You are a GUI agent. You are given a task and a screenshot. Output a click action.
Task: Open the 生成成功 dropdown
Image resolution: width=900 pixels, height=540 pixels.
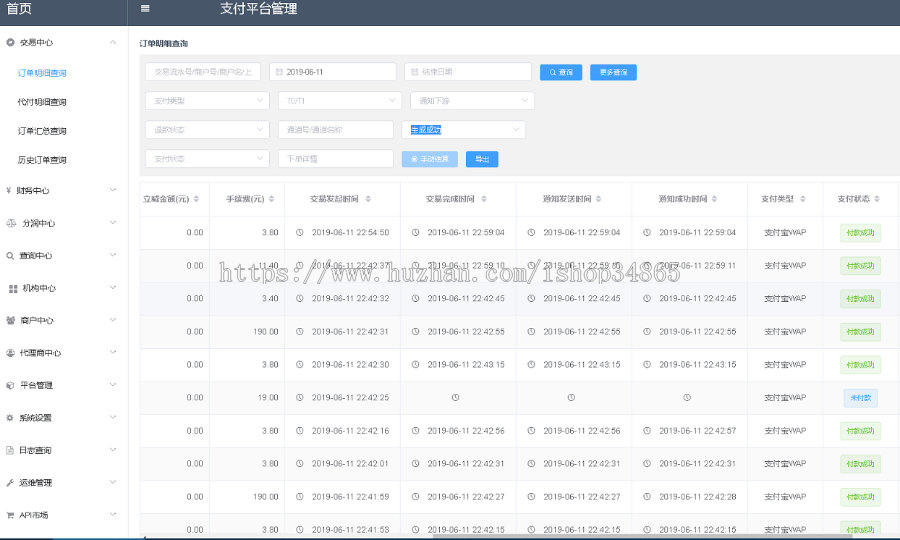(464, 130)
